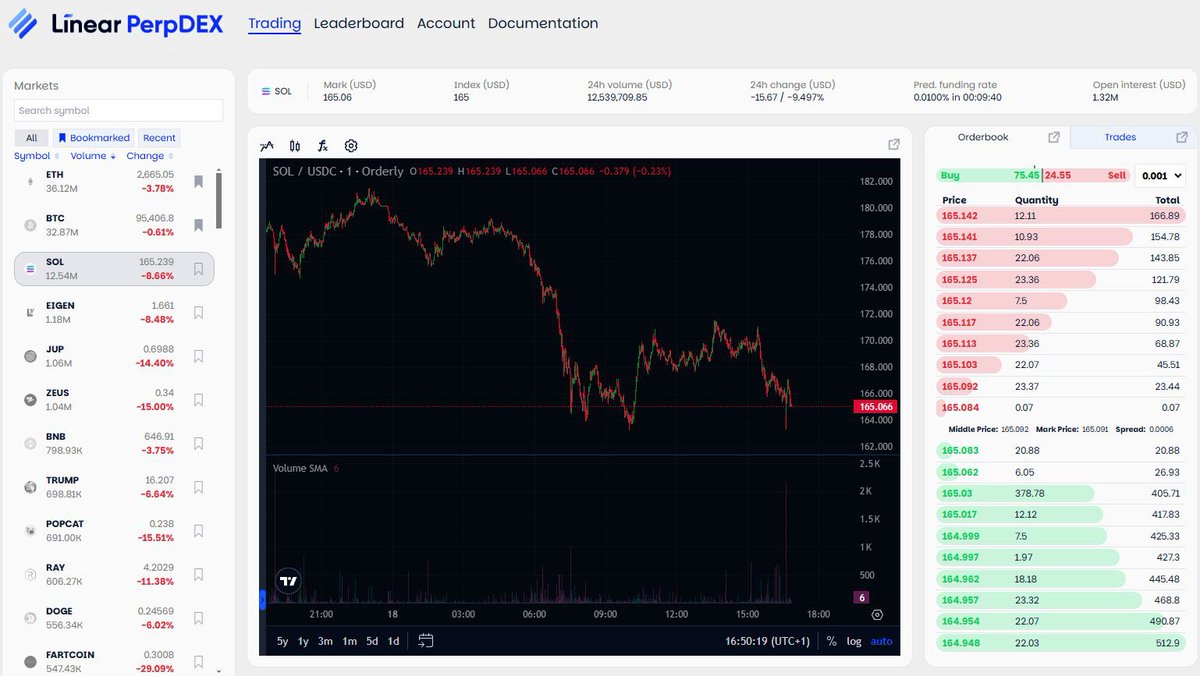
Task: Click the POPCAT coin icon
Action: [x=30, y=531]
